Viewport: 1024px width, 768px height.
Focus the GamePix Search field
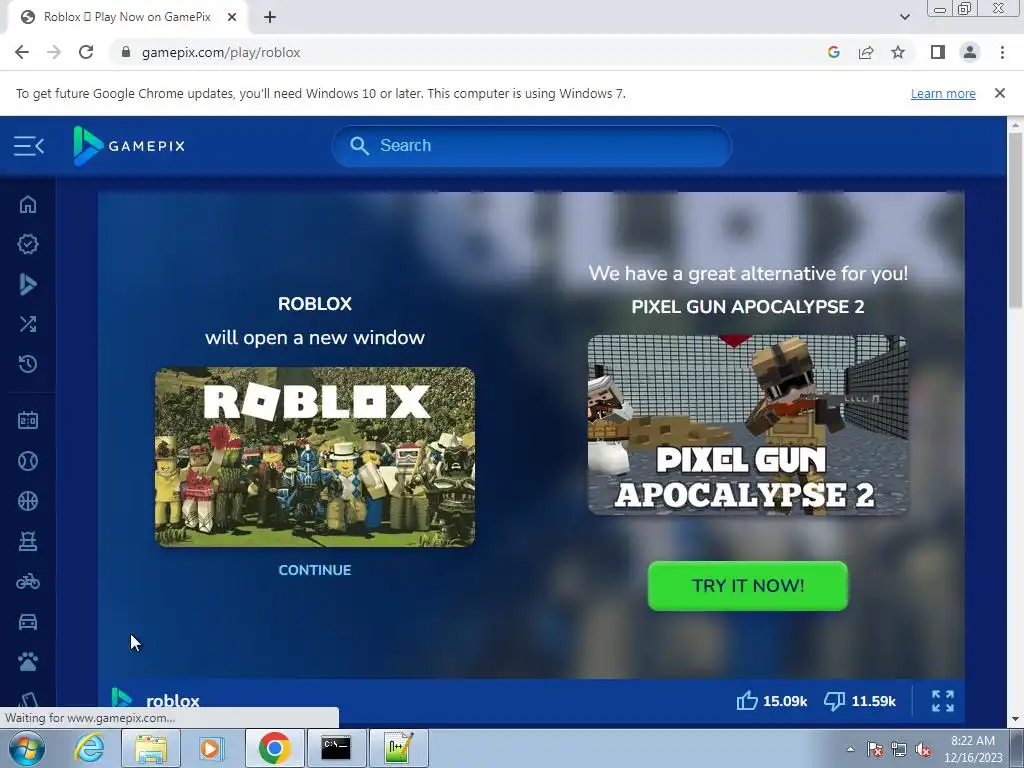(x=532, y=146)
